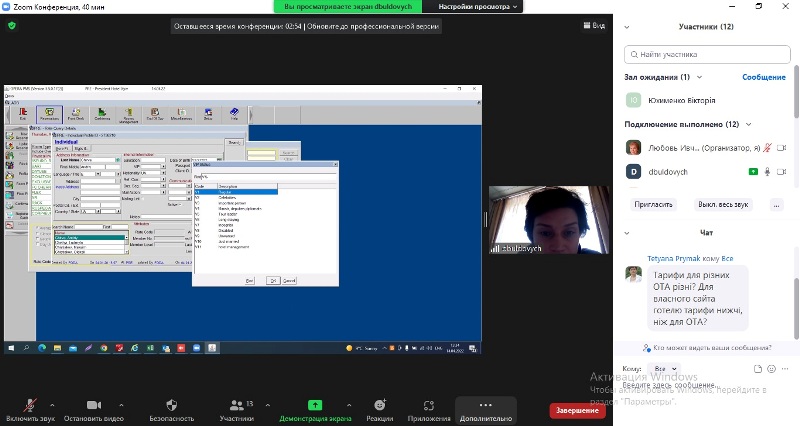Open the Реакции emoji button
Viewport: 800px width, 426px height.
click(380, 410)
